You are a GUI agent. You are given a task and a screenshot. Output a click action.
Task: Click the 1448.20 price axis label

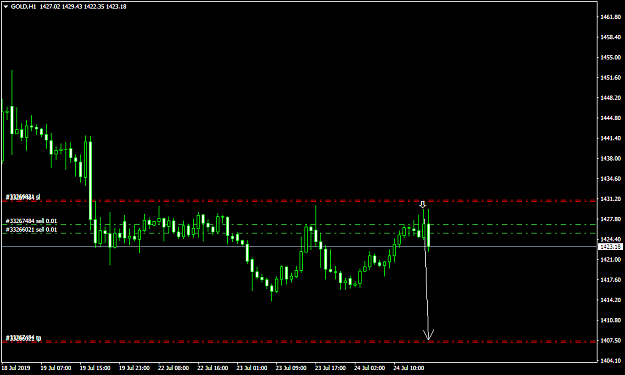[x=610, y=98]
